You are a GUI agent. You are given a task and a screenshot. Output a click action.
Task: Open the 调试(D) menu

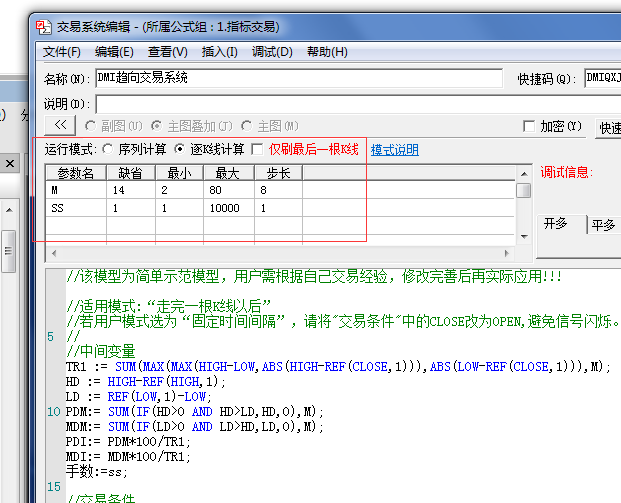click(272, 52)
